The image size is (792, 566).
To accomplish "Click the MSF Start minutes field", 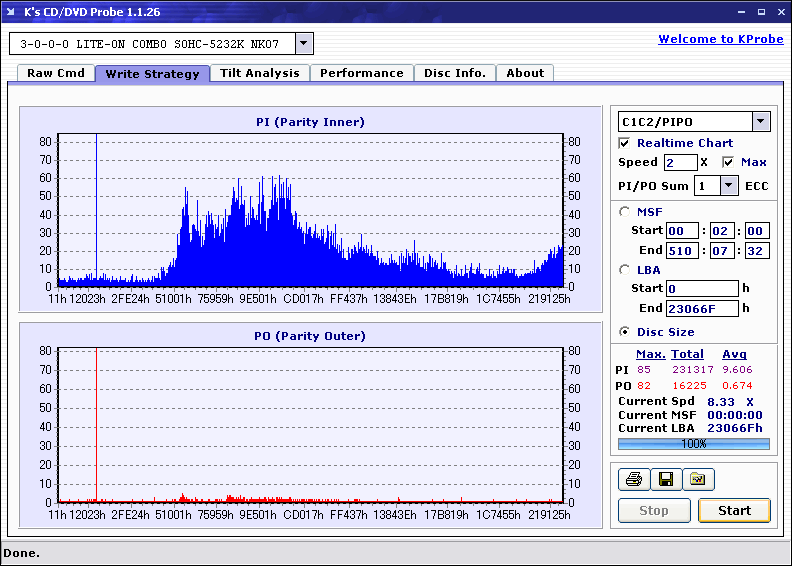I will click(682, 231).
